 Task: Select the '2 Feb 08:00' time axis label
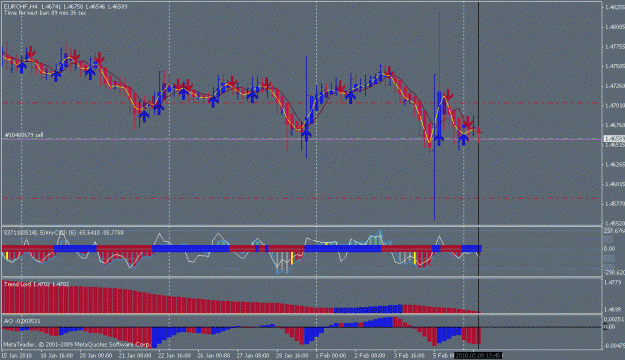tap(370, 355)
